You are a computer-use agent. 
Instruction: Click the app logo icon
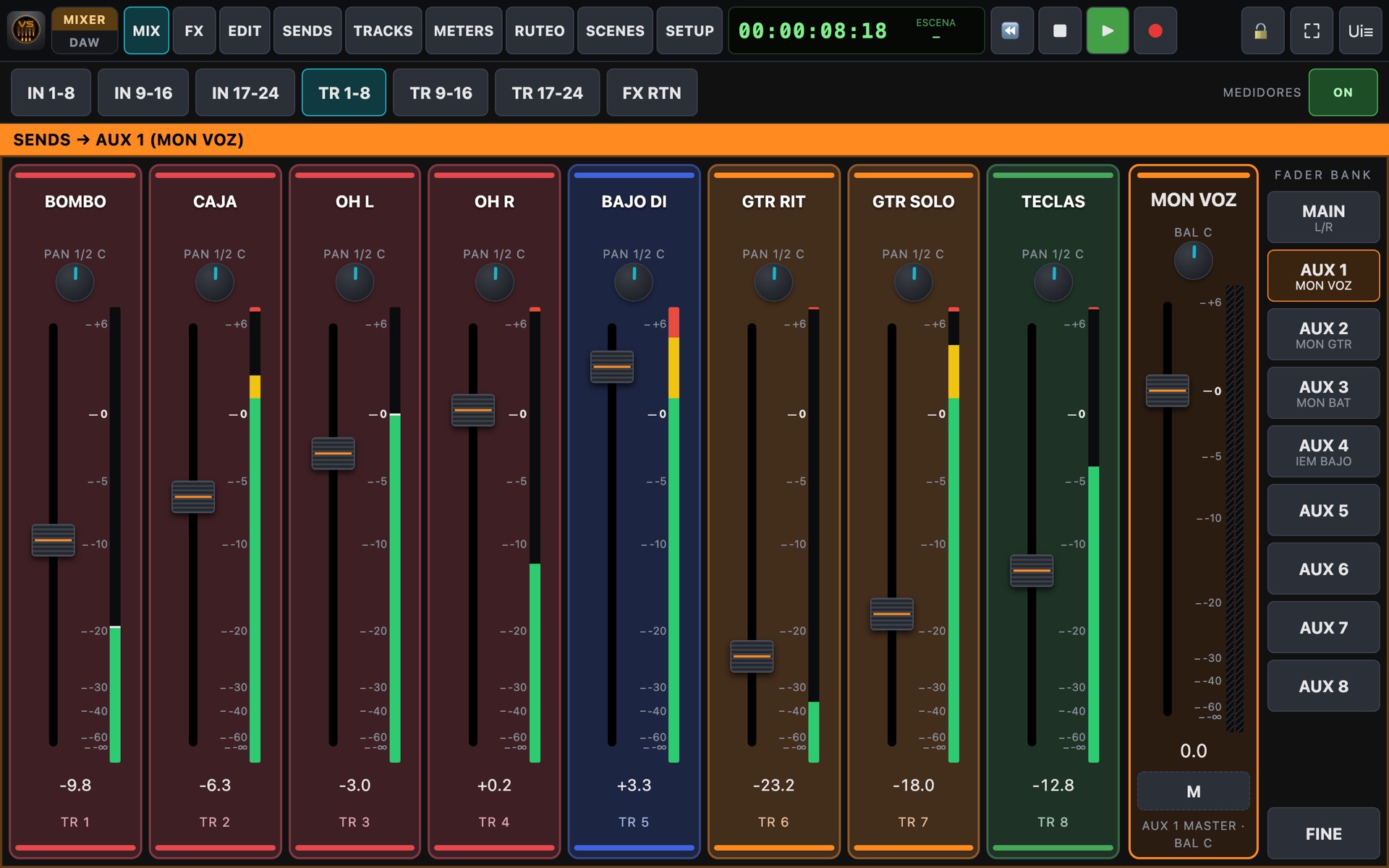[x=26, y=30]
